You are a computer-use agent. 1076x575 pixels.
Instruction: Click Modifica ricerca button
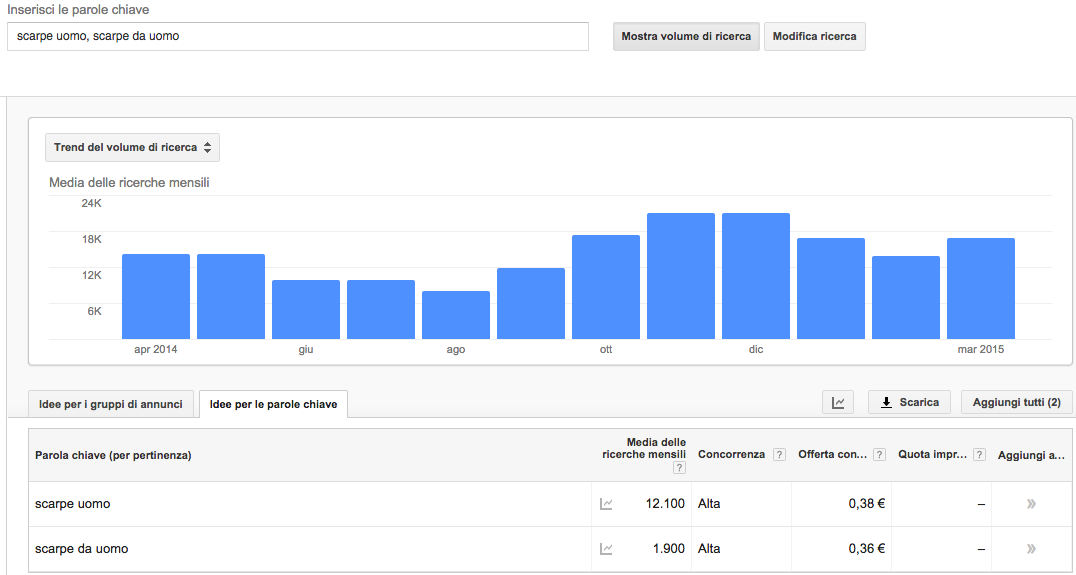click(815, 36)
